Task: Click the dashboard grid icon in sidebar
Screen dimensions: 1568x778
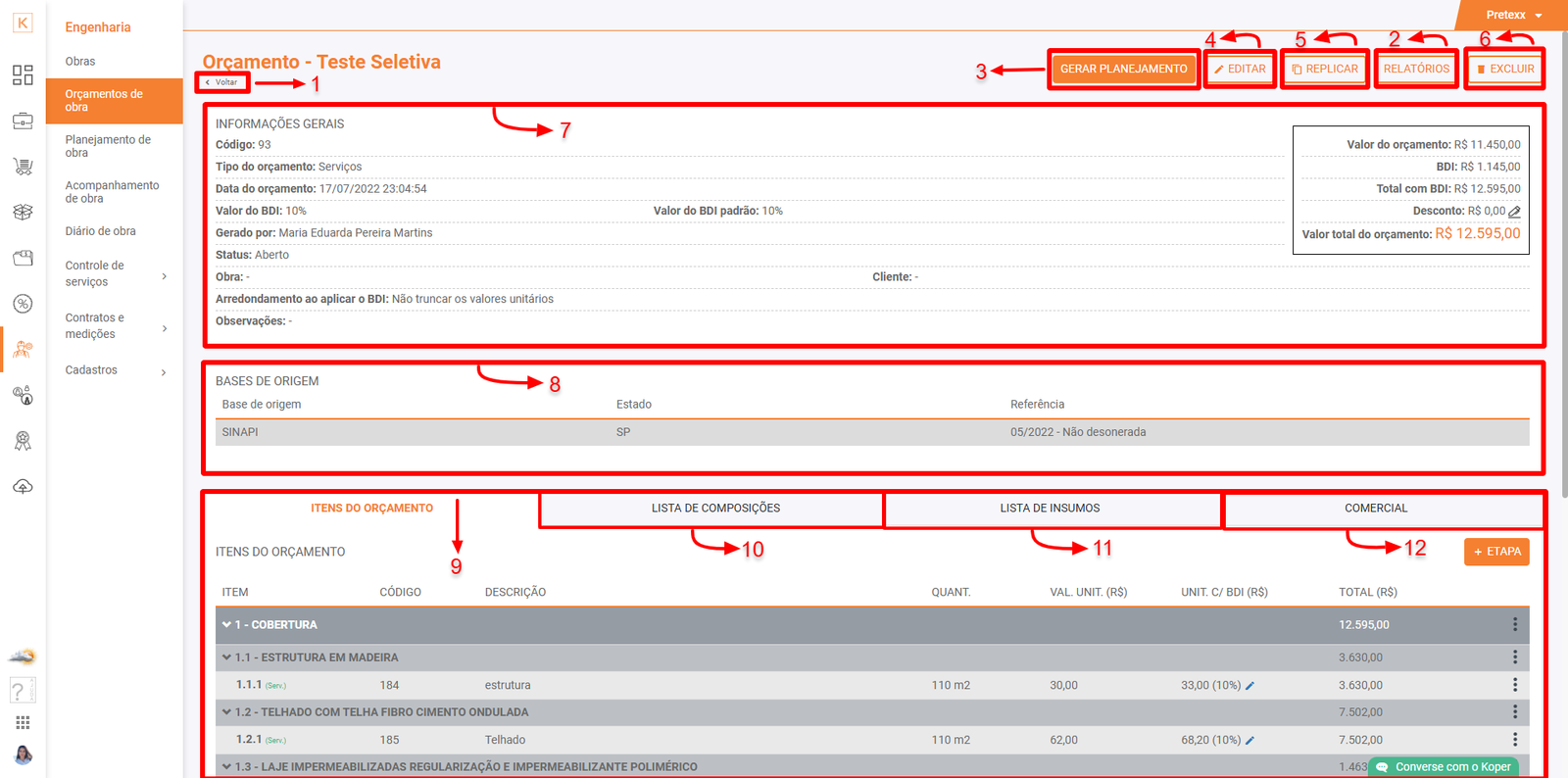Action: 23,75
